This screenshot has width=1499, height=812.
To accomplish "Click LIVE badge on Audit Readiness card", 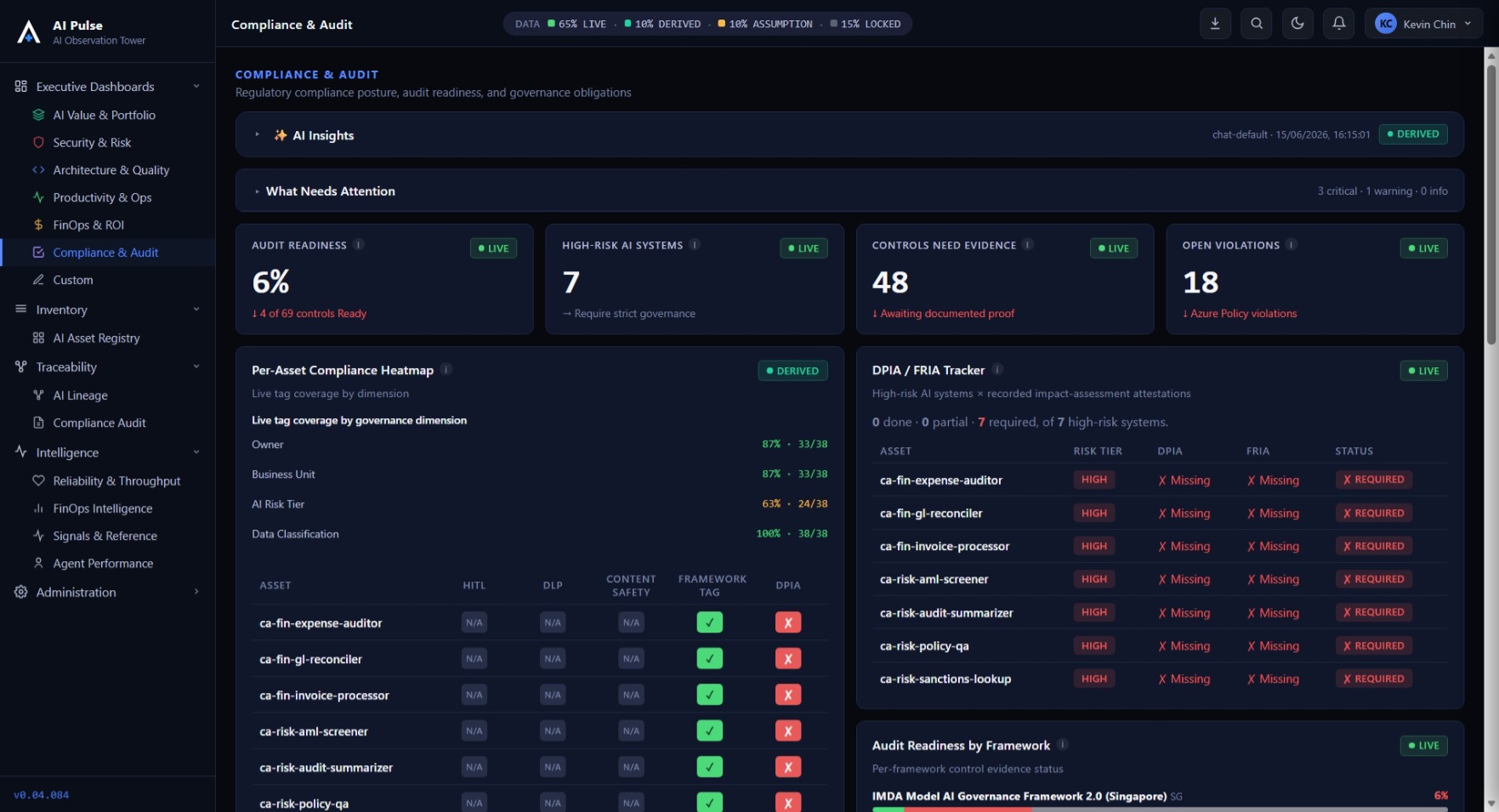I will [494, 248].
